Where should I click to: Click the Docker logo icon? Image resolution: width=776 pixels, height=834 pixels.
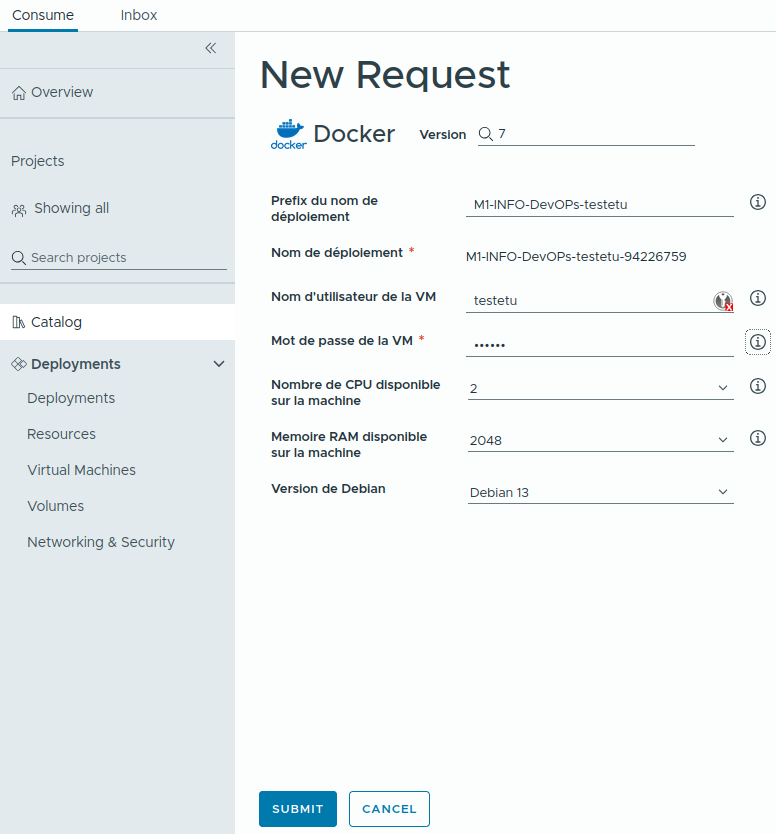pos(288,133)
